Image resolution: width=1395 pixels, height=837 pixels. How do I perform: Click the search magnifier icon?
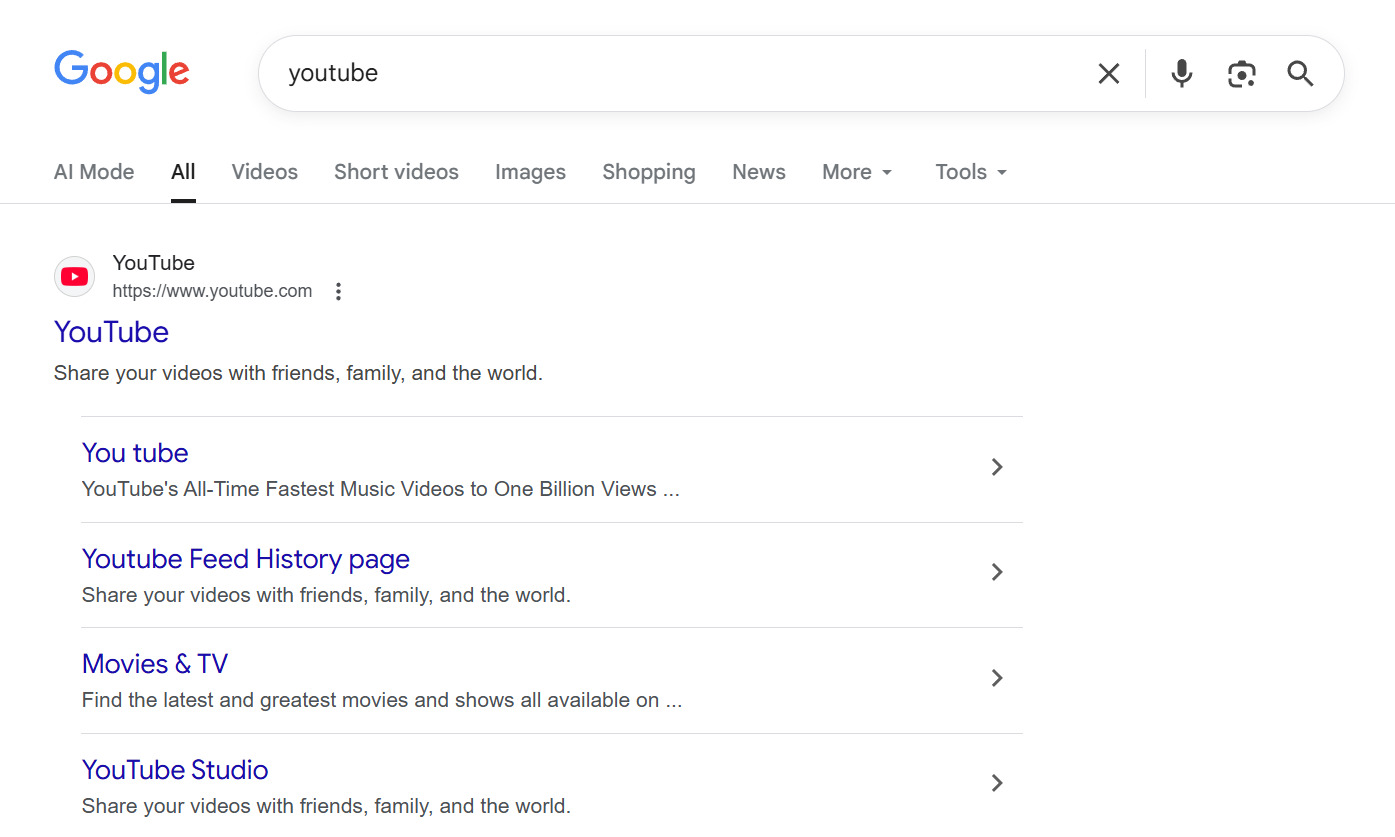[1299, 73]
